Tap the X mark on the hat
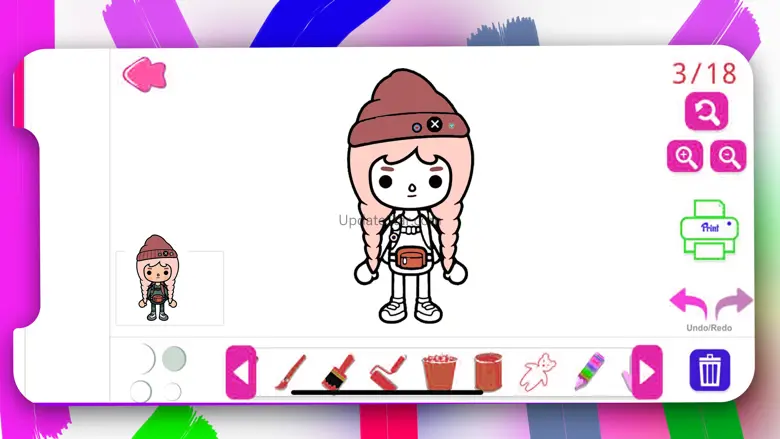The image size is (780, 439). point(435,124)
